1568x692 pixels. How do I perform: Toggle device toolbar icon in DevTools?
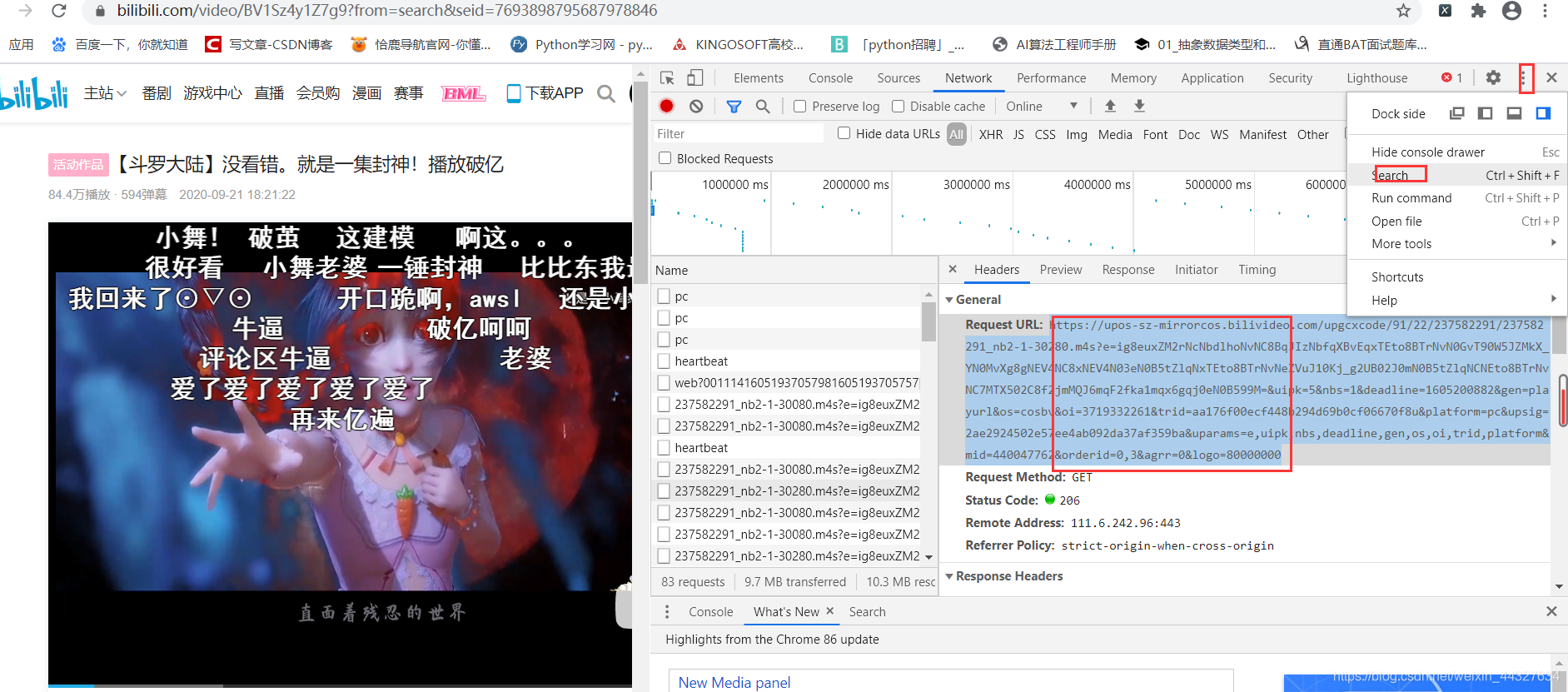694,77
